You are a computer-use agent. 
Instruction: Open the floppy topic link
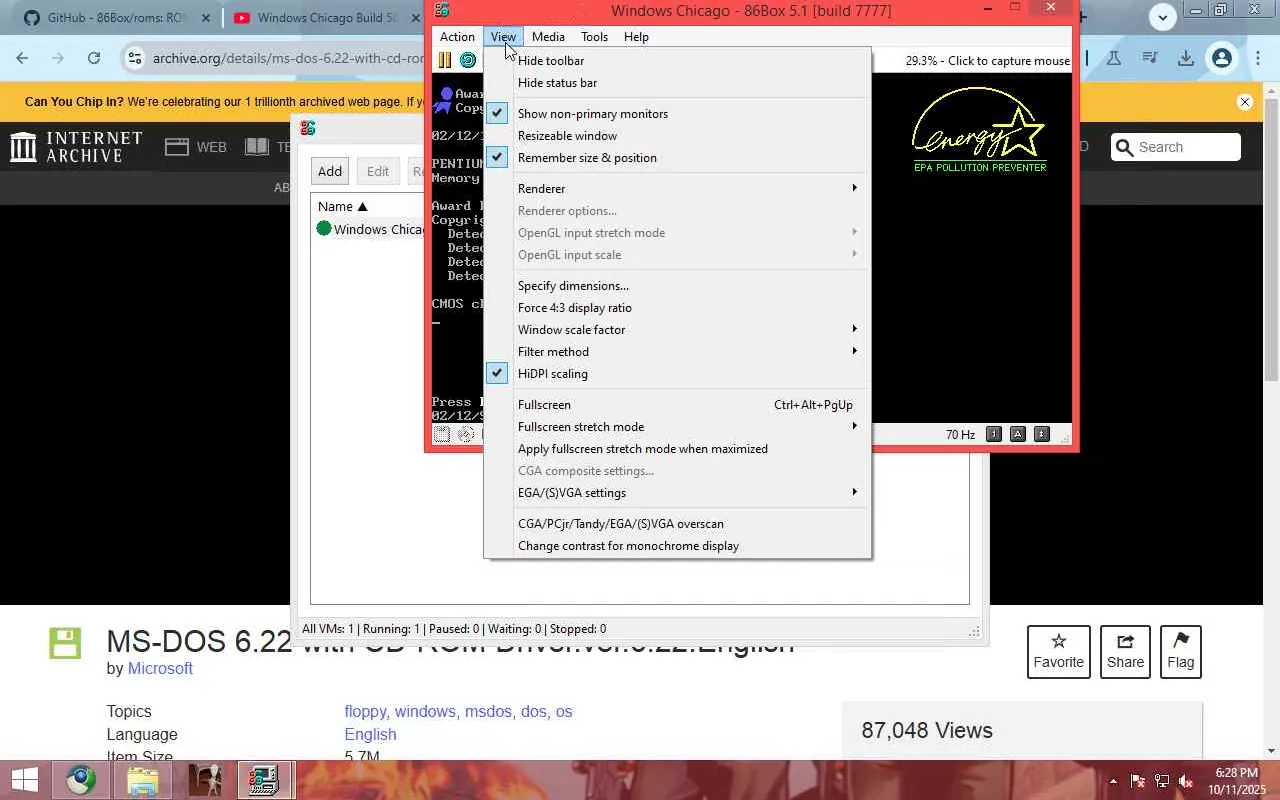point(365,711)
